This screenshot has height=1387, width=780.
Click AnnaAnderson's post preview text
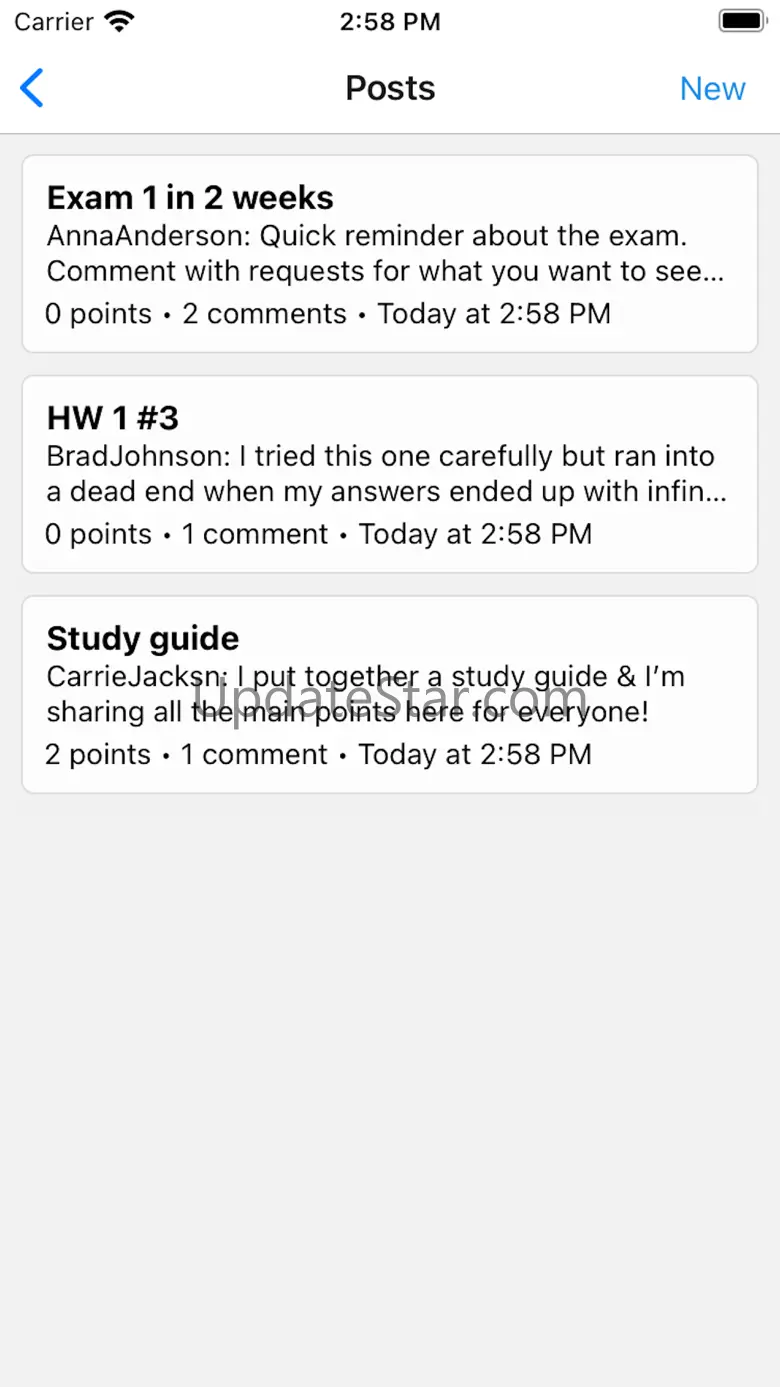[x=385, y=254]
